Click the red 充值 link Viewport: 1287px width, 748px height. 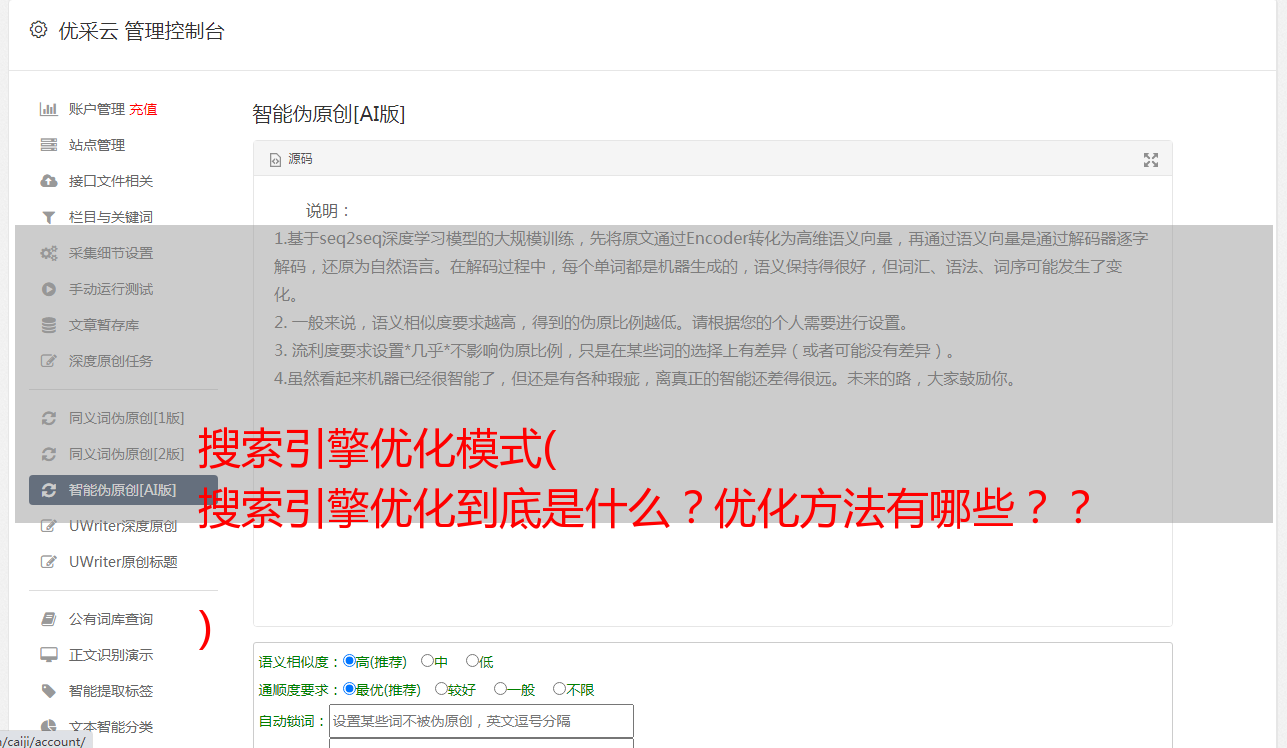click(x=143, y=109)
